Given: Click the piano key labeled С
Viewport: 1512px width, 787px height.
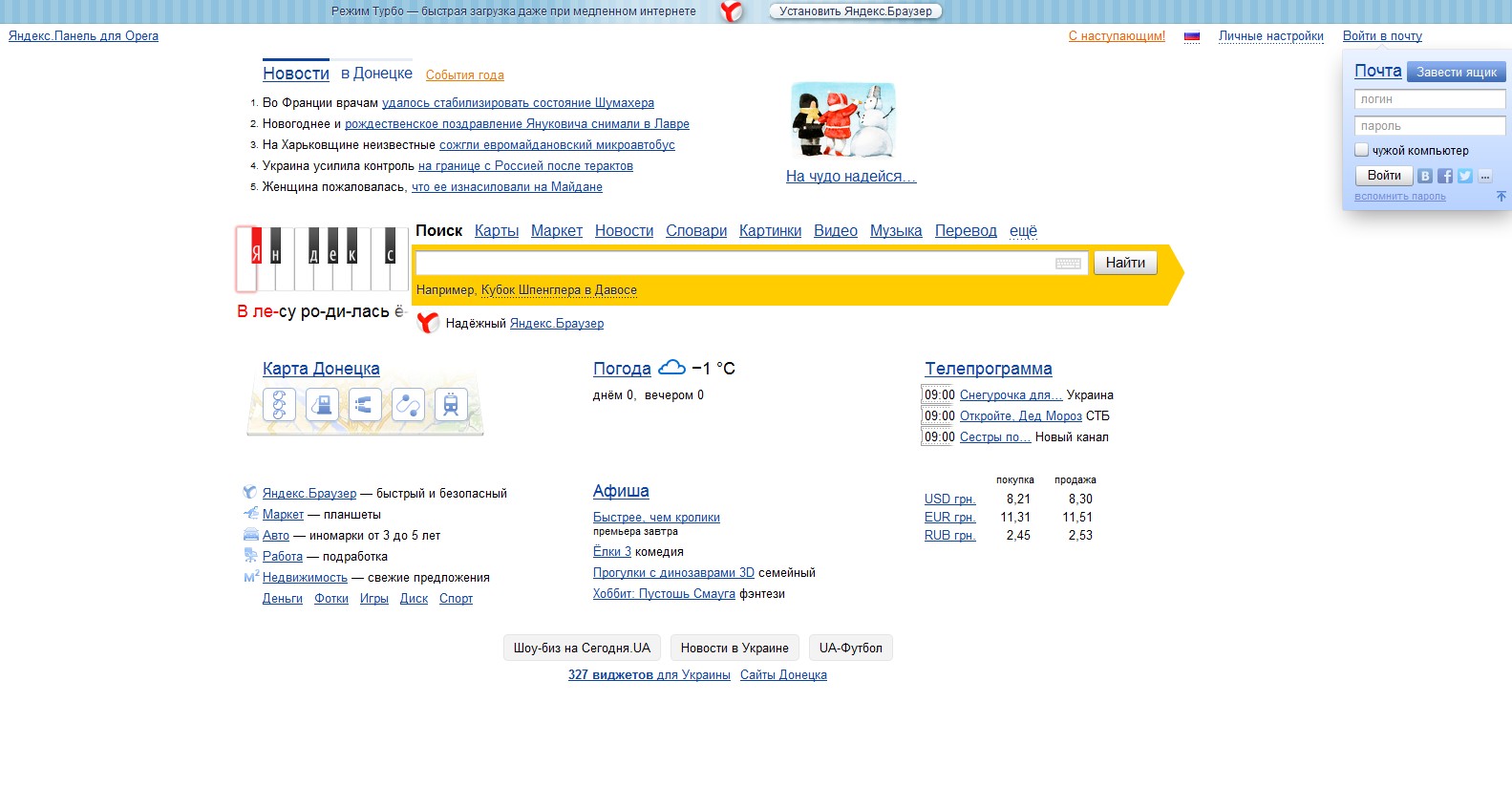Looking at the screenshot, I should point(390,245).
